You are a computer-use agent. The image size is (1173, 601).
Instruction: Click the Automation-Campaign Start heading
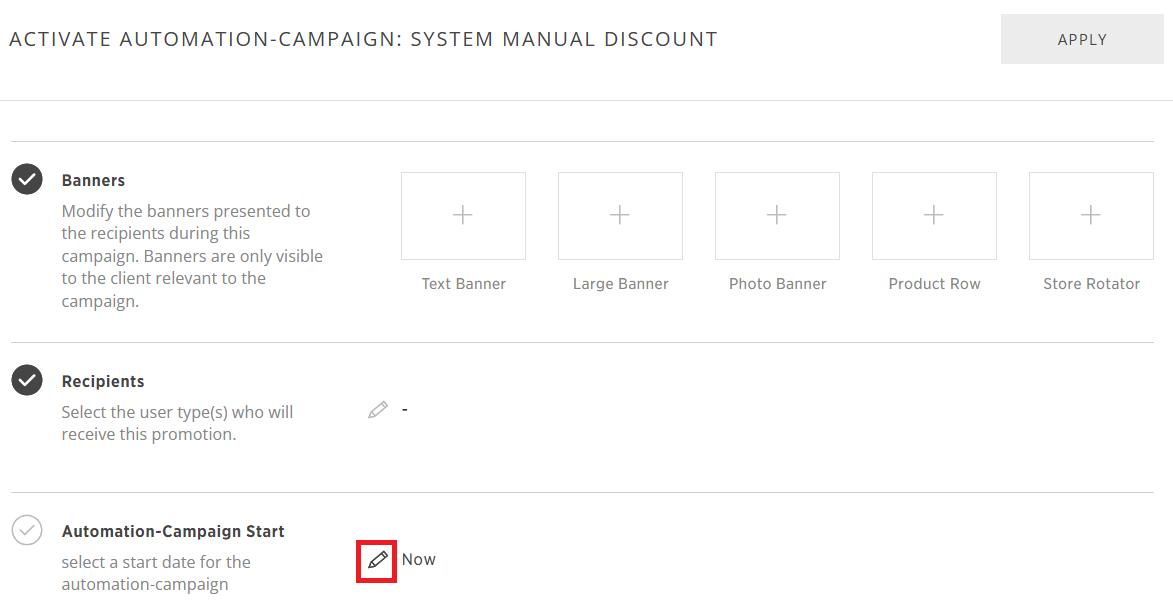pyautogui.click(x=174, y=531)
